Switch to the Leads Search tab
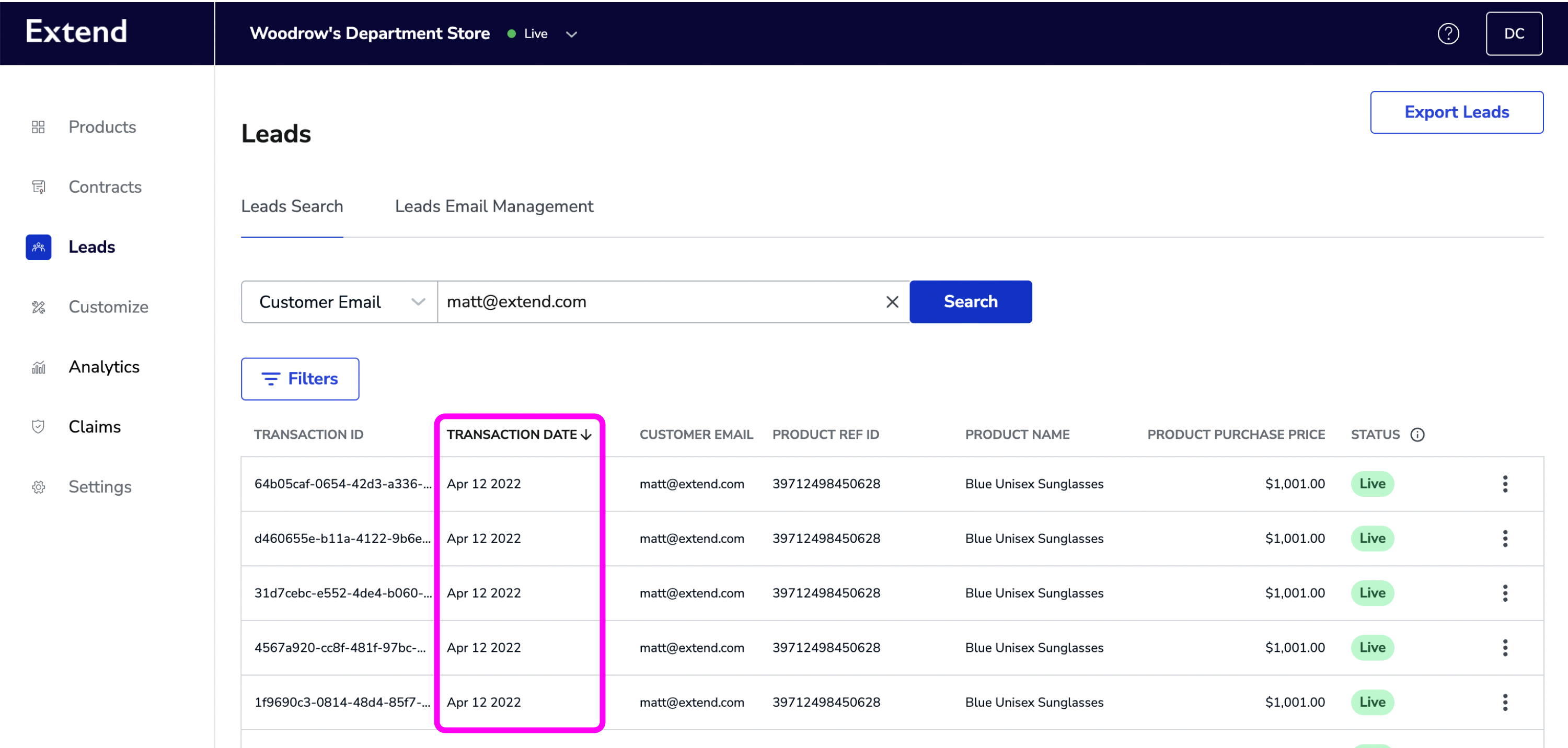The width and height of the screenshot is (1568, 748). point(292,206)
